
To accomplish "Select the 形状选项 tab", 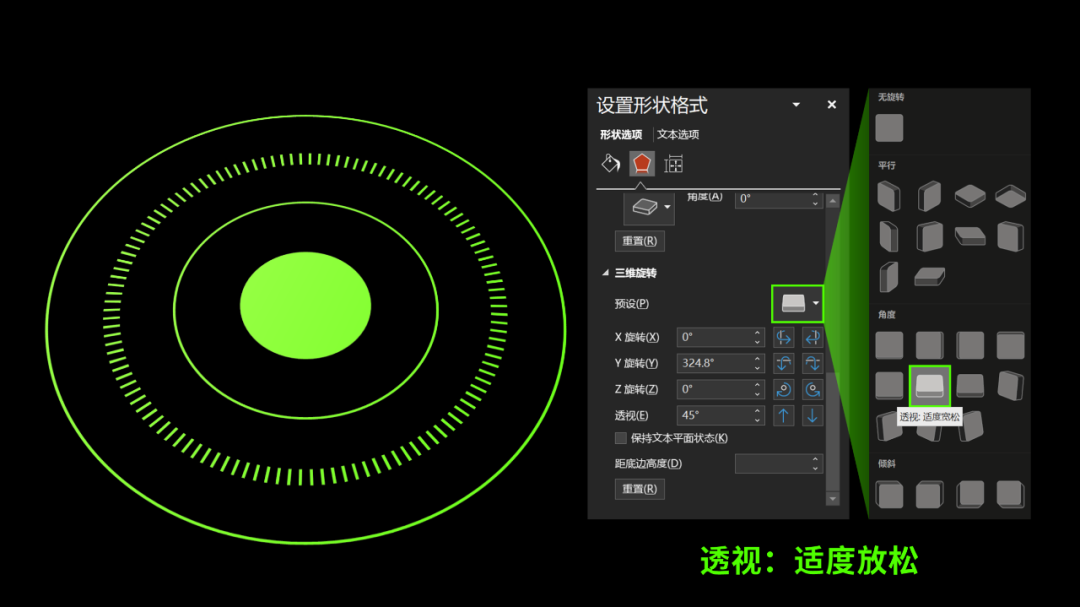I will click(x=620, y=132).
